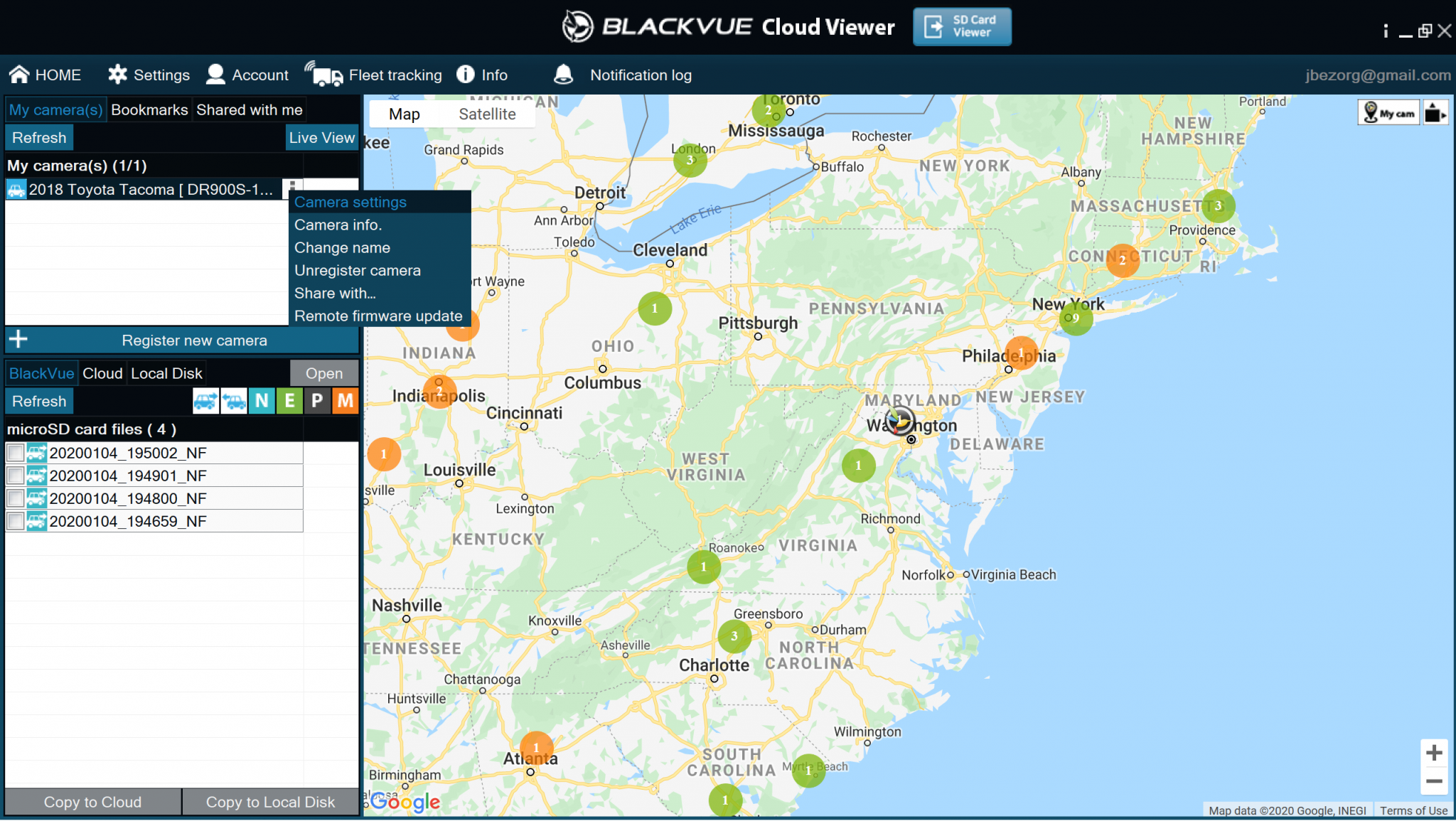Open Settings from the top bar
1456x821 pixels.
(149, 75)
